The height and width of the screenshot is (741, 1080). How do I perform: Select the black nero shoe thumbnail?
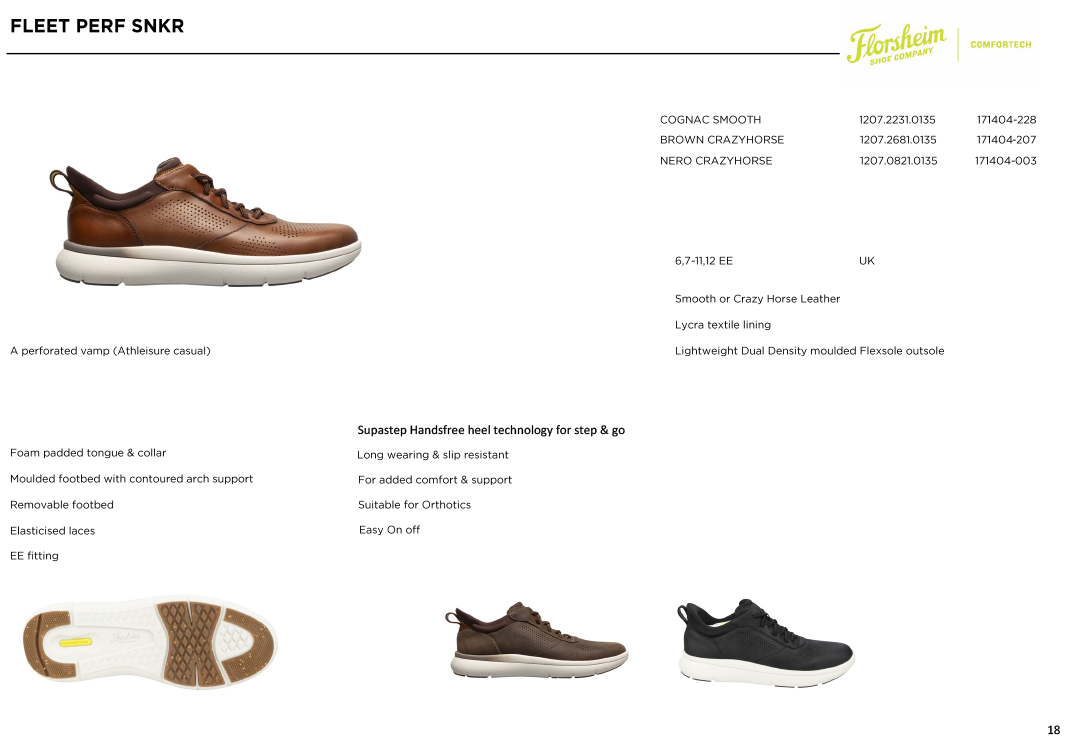tap(765, 642)
